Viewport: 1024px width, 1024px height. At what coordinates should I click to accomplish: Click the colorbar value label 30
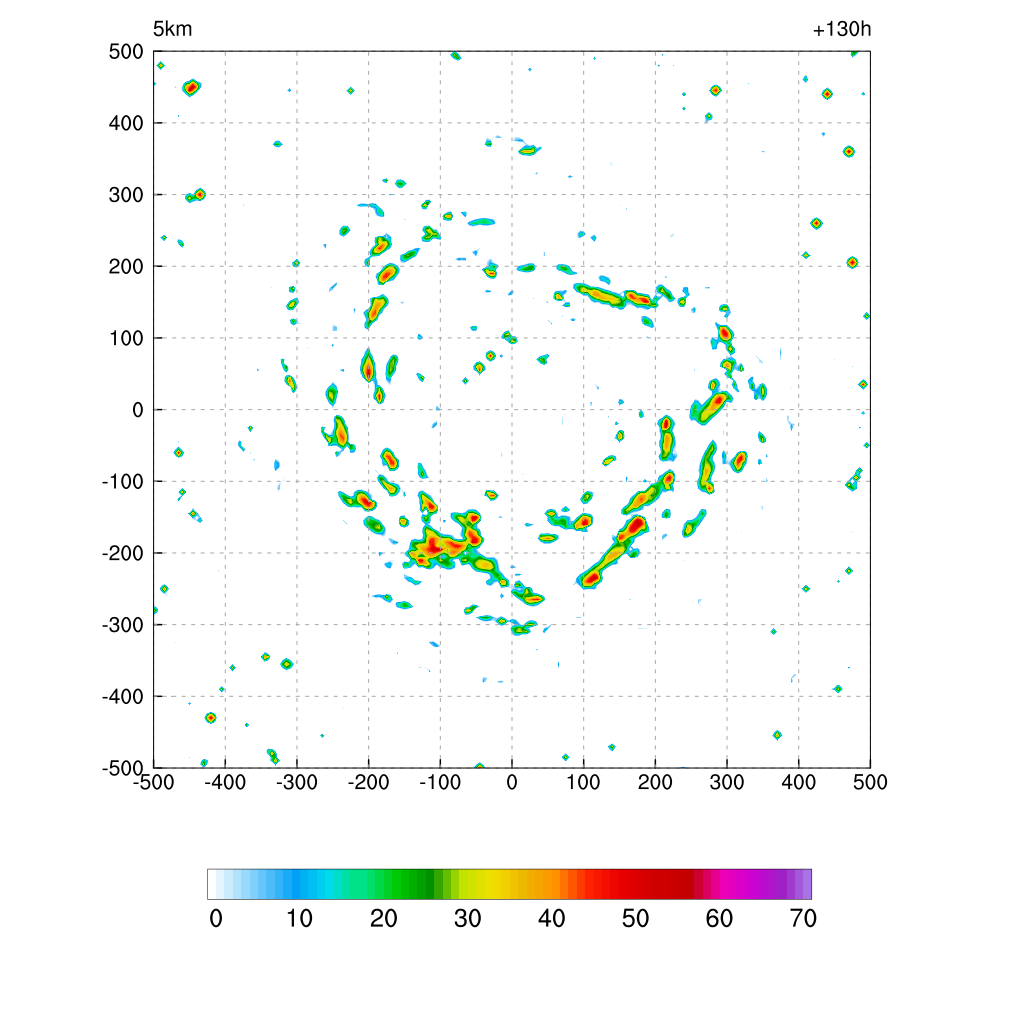[468, 919]
